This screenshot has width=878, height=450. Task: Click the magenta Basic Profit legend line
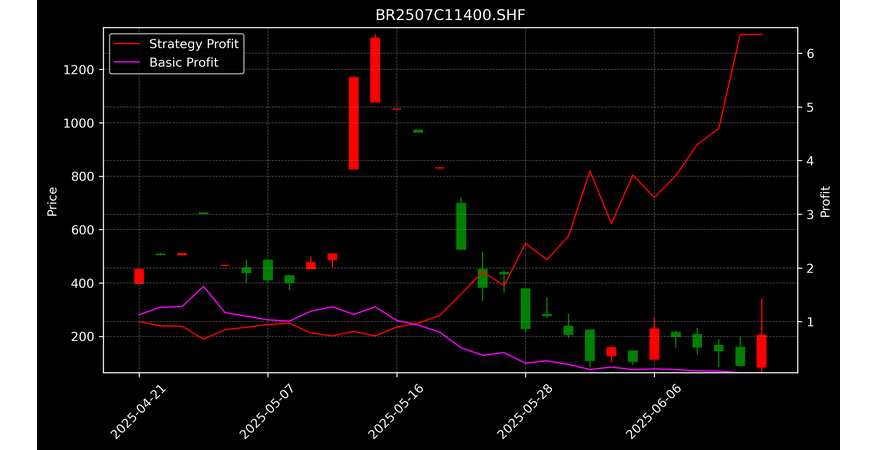[x=126, y=63]
